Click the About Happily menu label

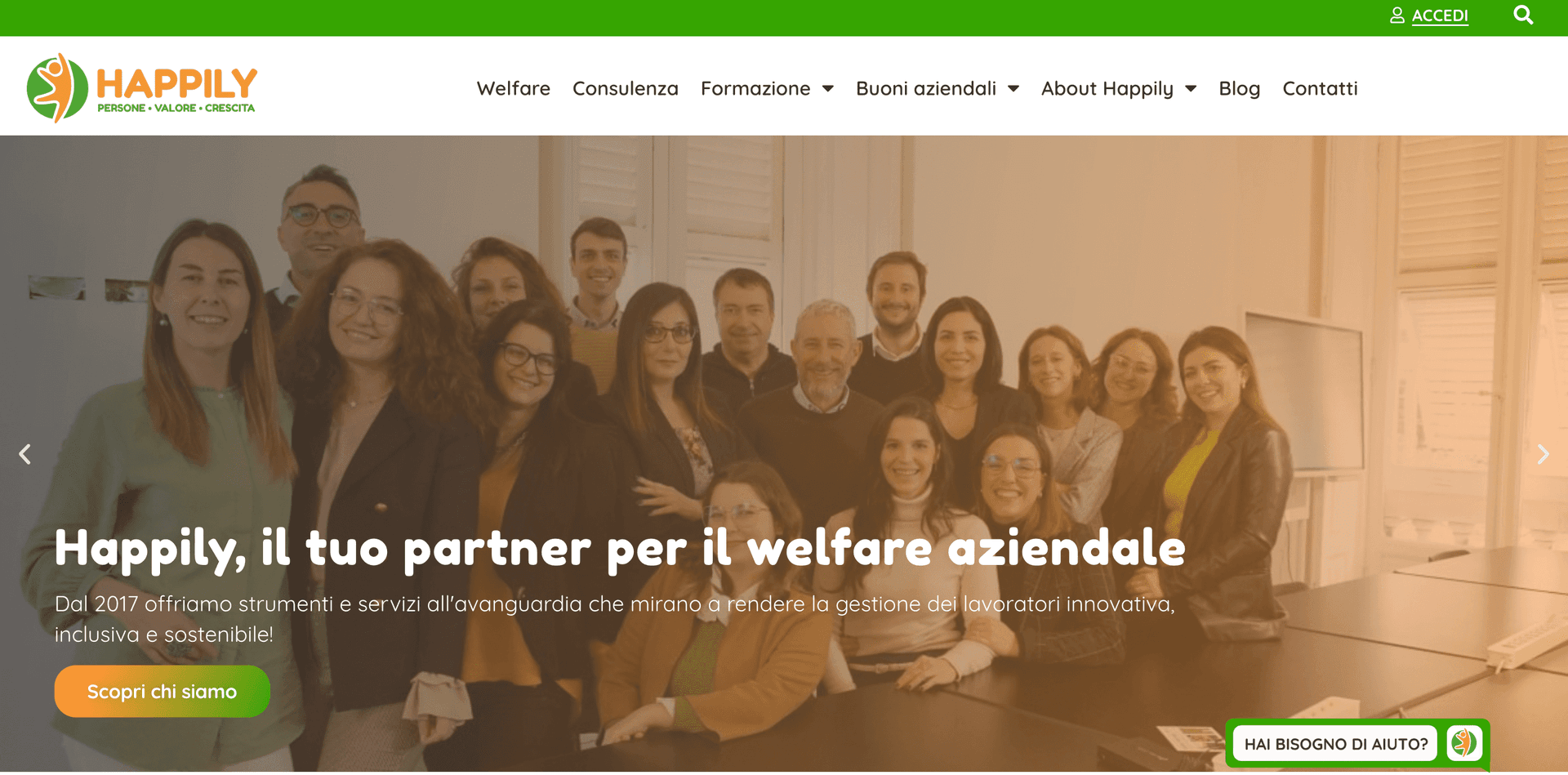pyautogui.click(x=1107, y=88)
